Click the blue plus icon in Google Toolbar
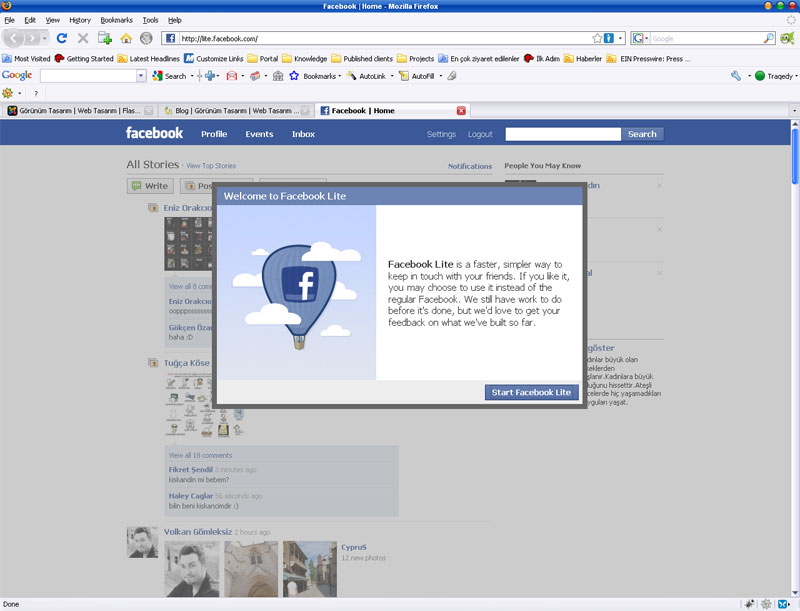This screenshot has width=800, height=611. pos(209,76)
